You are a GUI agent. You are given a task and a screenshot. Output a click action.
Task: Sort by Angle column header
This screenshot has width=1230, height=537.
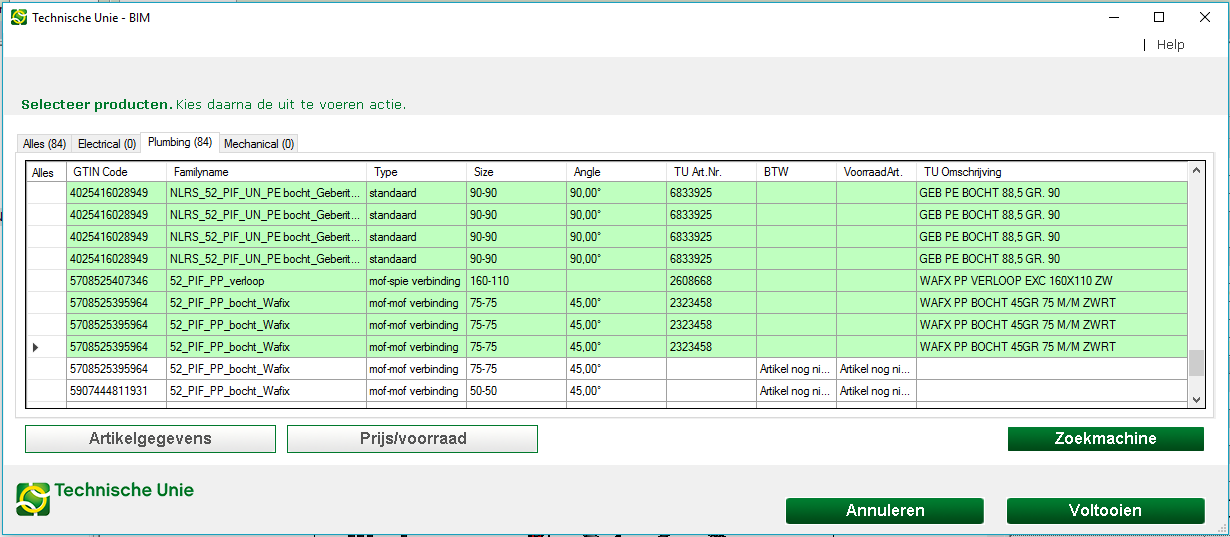[x=616, y=172]
